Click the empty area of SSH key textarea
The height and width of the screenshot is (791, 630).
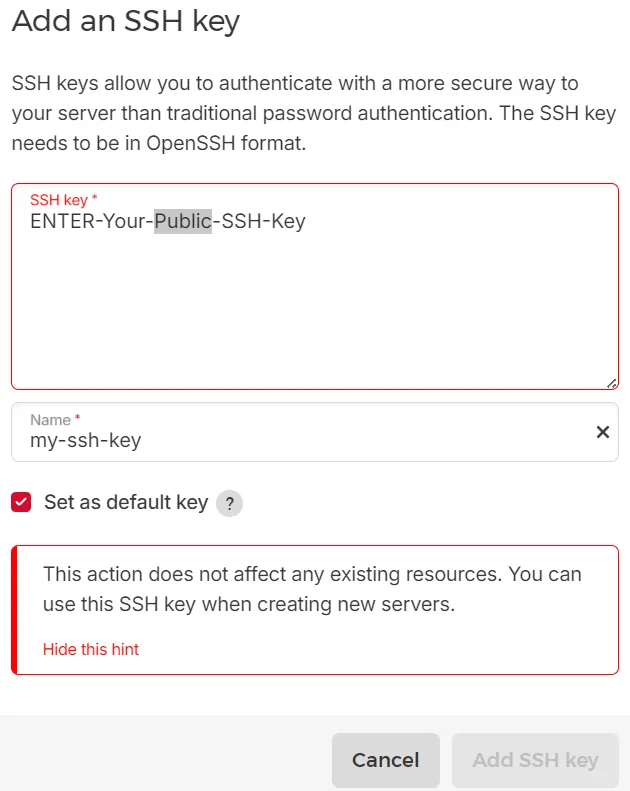(x=314, y=310)
